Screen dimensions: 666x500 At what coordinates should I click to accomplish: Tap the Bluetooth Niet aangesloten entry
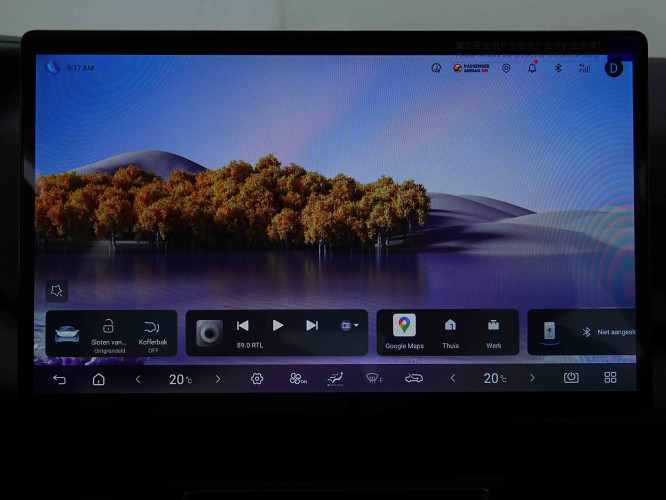[609, 332]
